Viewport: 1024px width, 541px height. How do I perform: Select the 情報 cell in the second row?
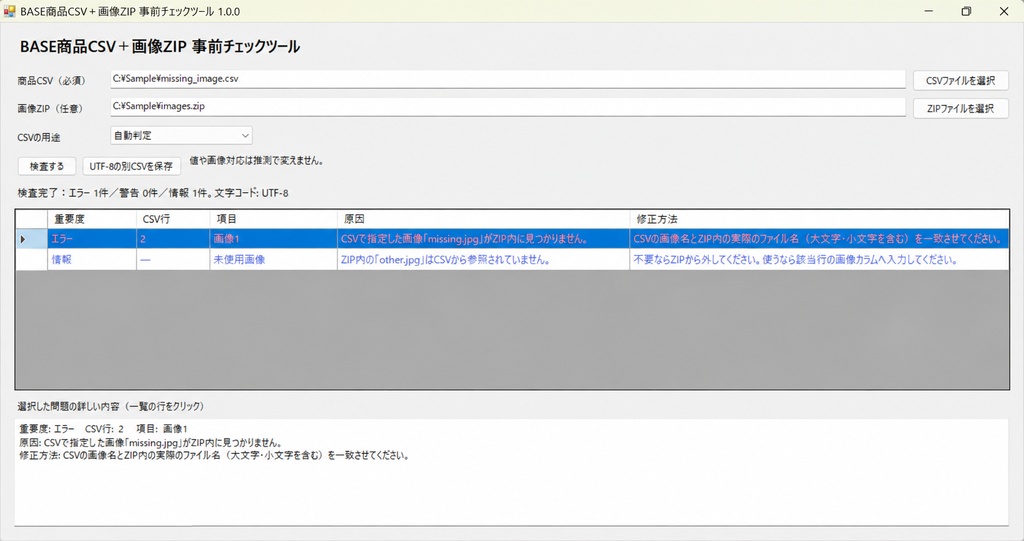(x=93, y=259)
